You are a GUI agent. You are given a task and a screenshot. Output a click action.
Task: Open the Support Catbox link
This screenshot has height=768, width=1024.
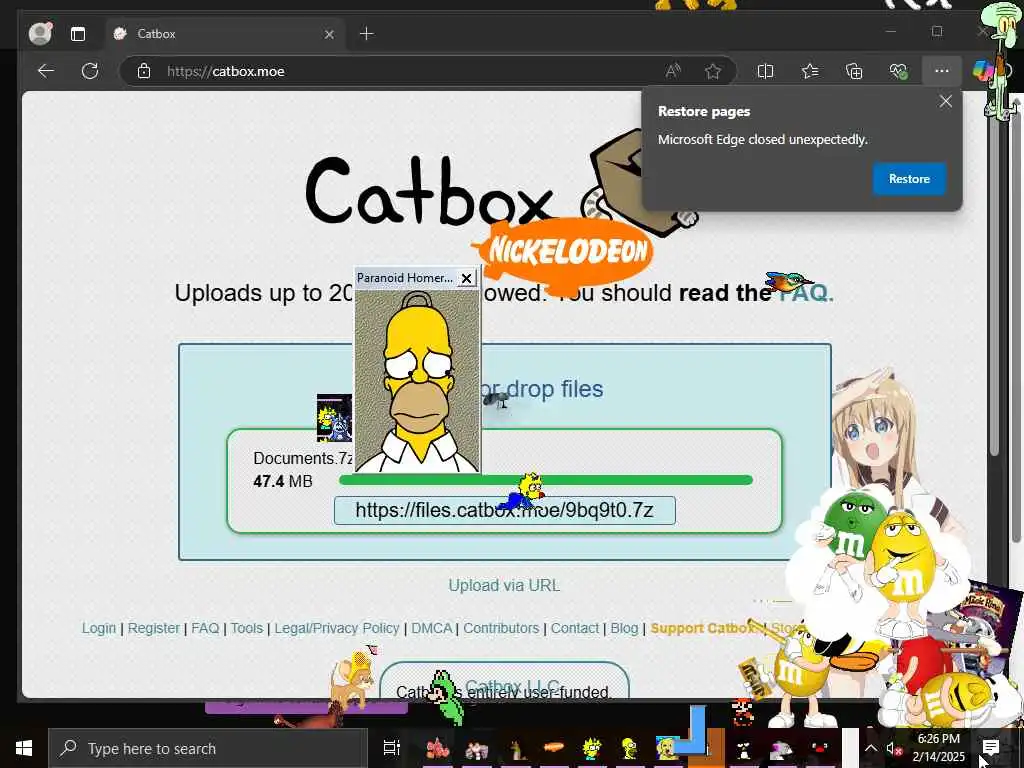(x=702, y=628)
